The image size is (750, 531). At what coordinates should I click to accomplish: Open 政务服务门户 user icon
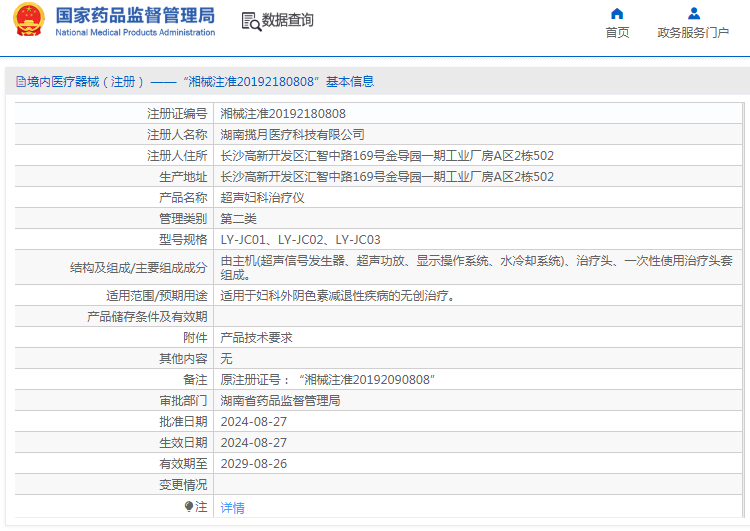pyautogui.click(x=694, y=13)
